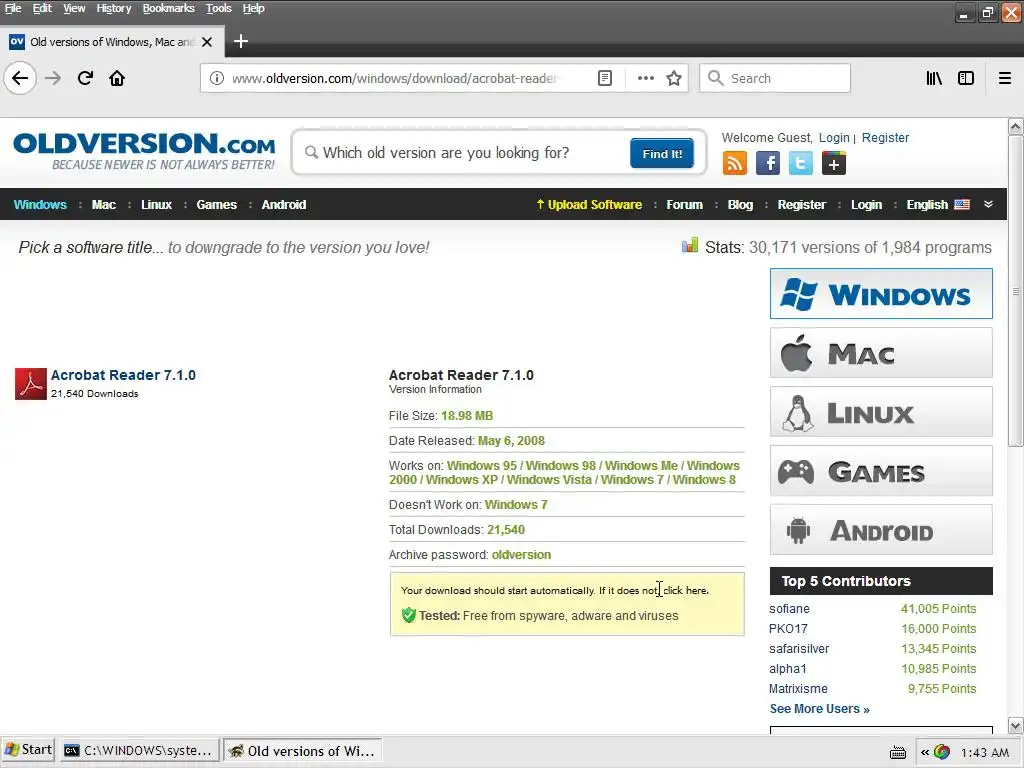Go to the browser home page icon
The height and width of the screenshot is (768, 1024).
(117, 78)
